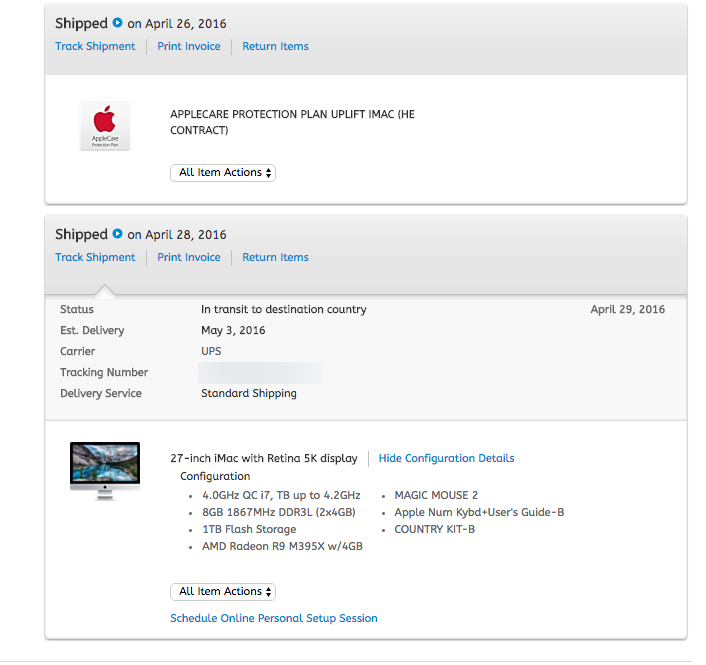Open Track Shipment for the April 26 order
The height and width of the screenshot is (665, 706).
click(95, 46)
